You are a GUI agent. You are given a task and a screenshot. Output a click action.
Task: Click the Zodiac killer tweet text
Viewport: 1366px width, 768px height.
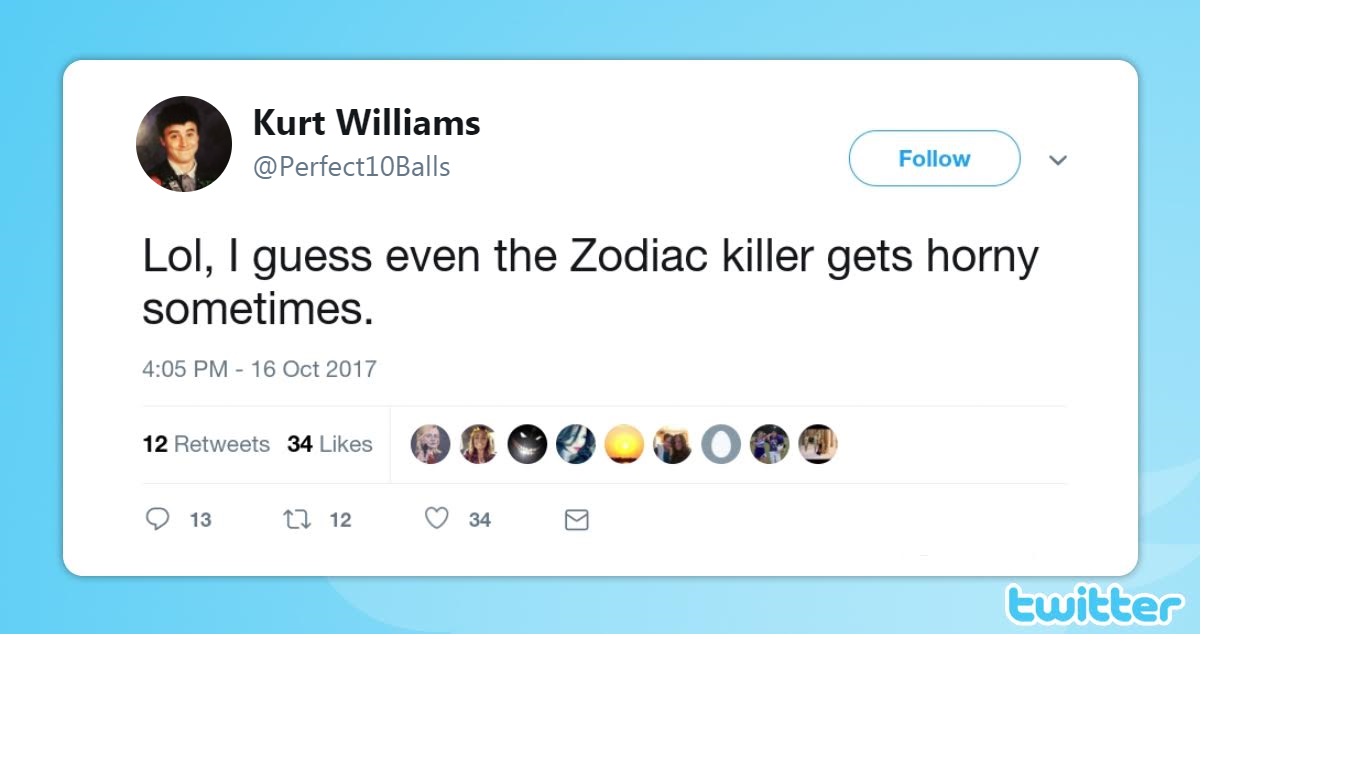click(x=590, y=282)
